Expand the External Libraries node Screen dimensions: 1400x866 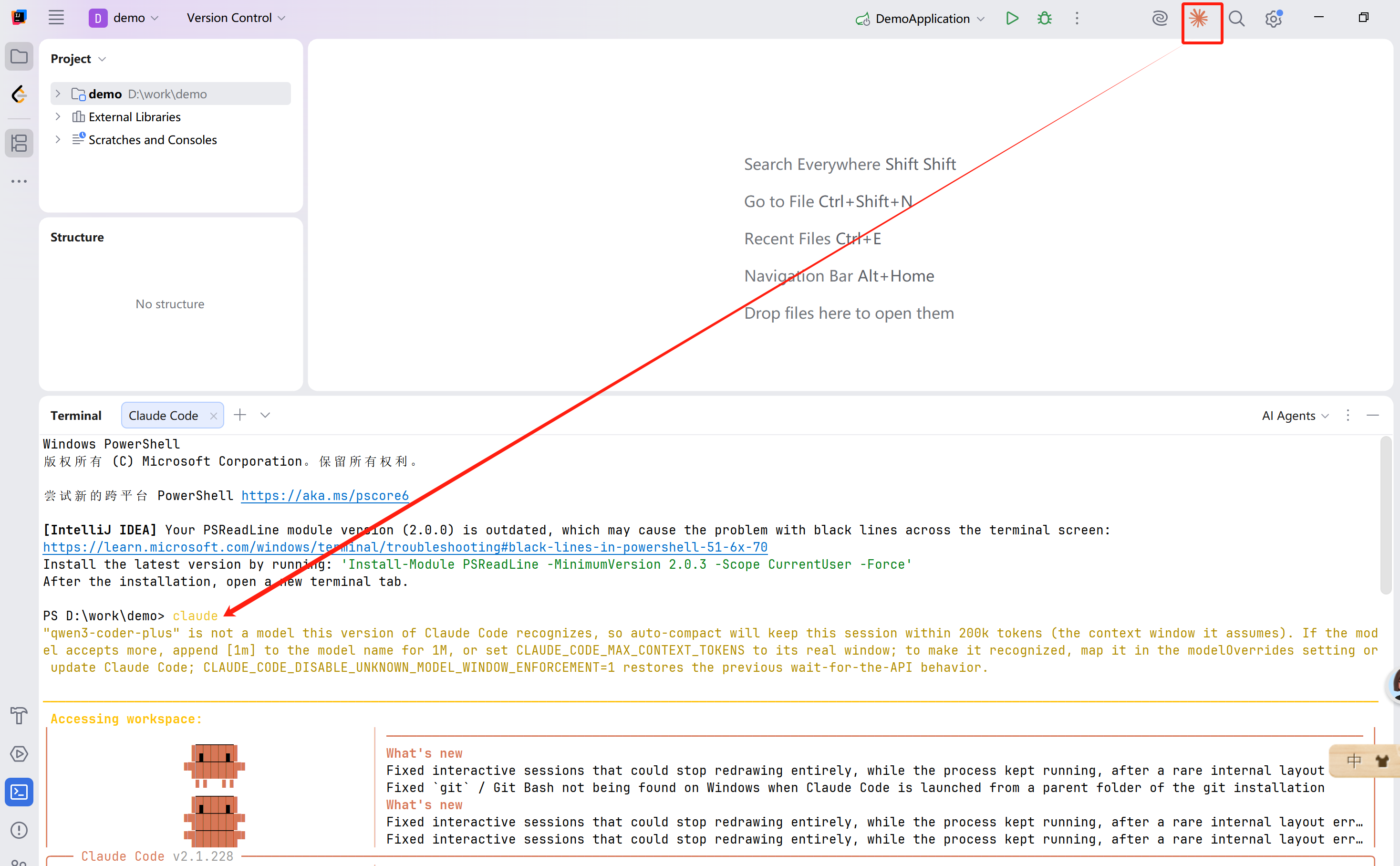58,116
